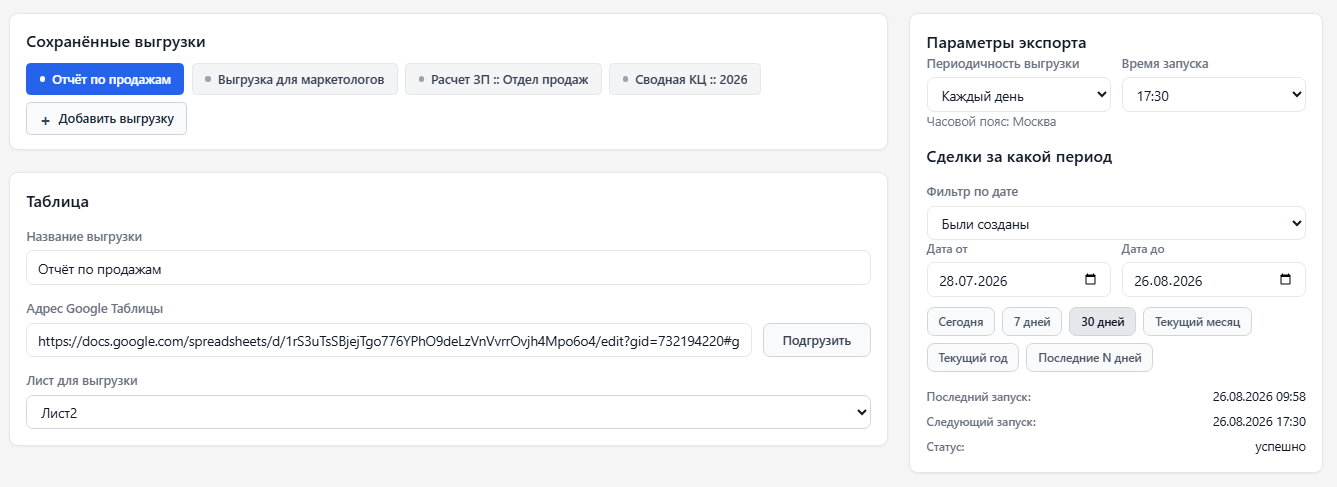Click the Параметры экспорта heading

point(1006,43)
